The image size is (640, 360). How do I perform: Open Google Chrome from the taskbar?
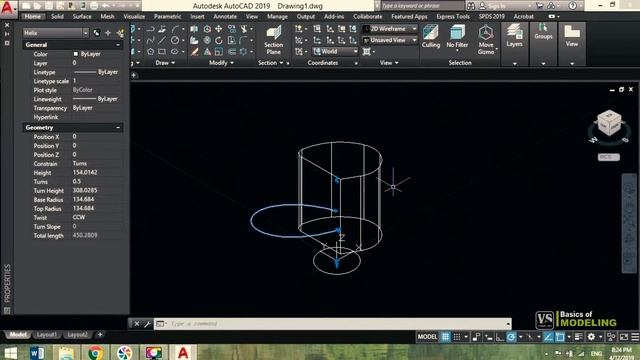(96, 352)
